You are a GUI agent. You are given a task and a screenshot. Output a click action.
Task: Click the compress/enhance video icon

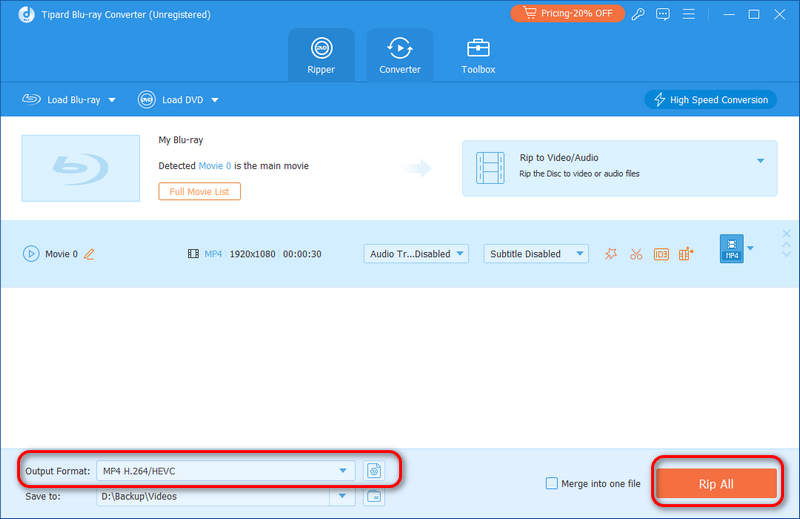pyautogui.click(x=686, y=254)
